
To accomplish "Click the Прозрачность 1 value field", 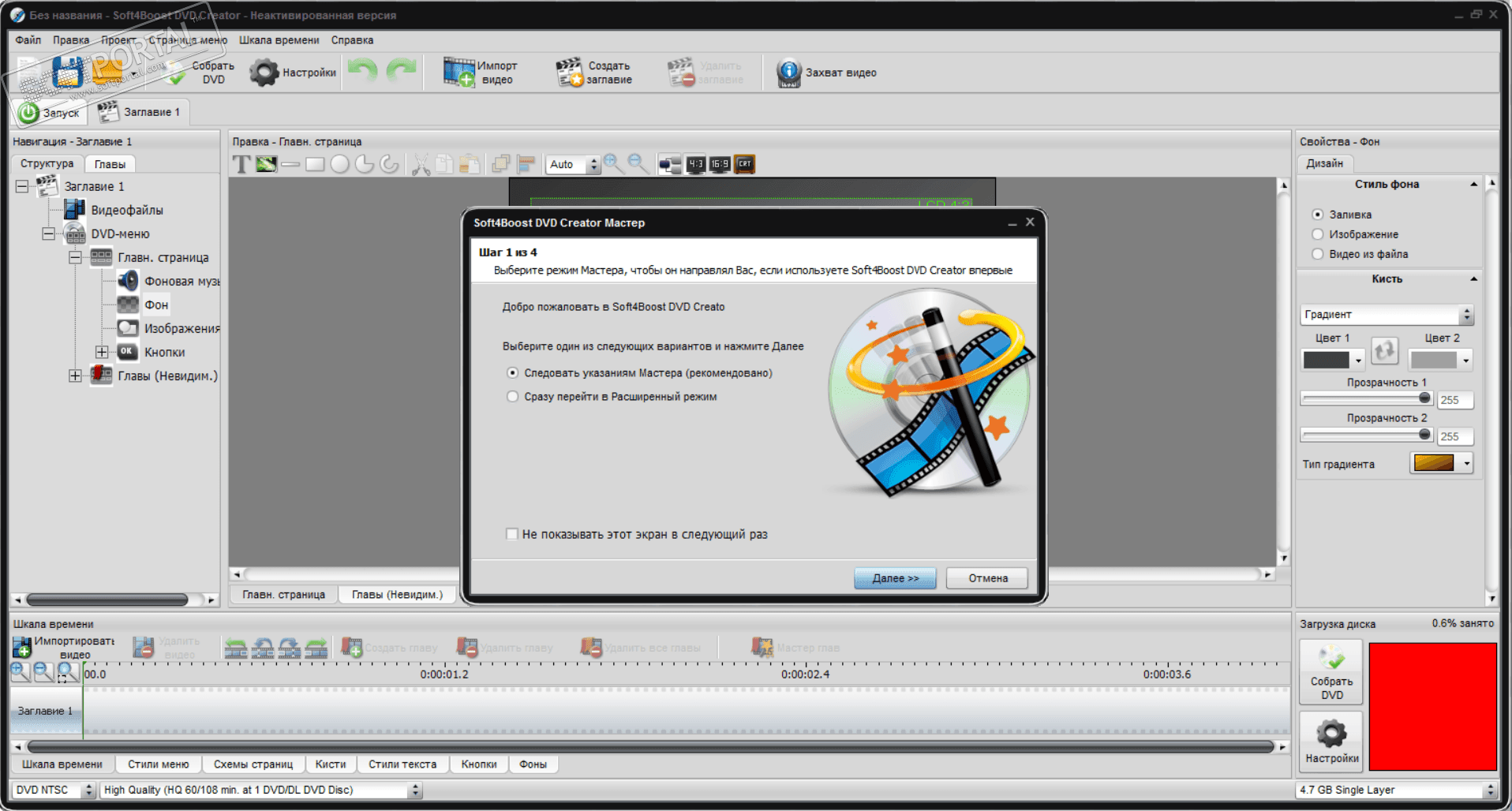I will (1455, 400).
